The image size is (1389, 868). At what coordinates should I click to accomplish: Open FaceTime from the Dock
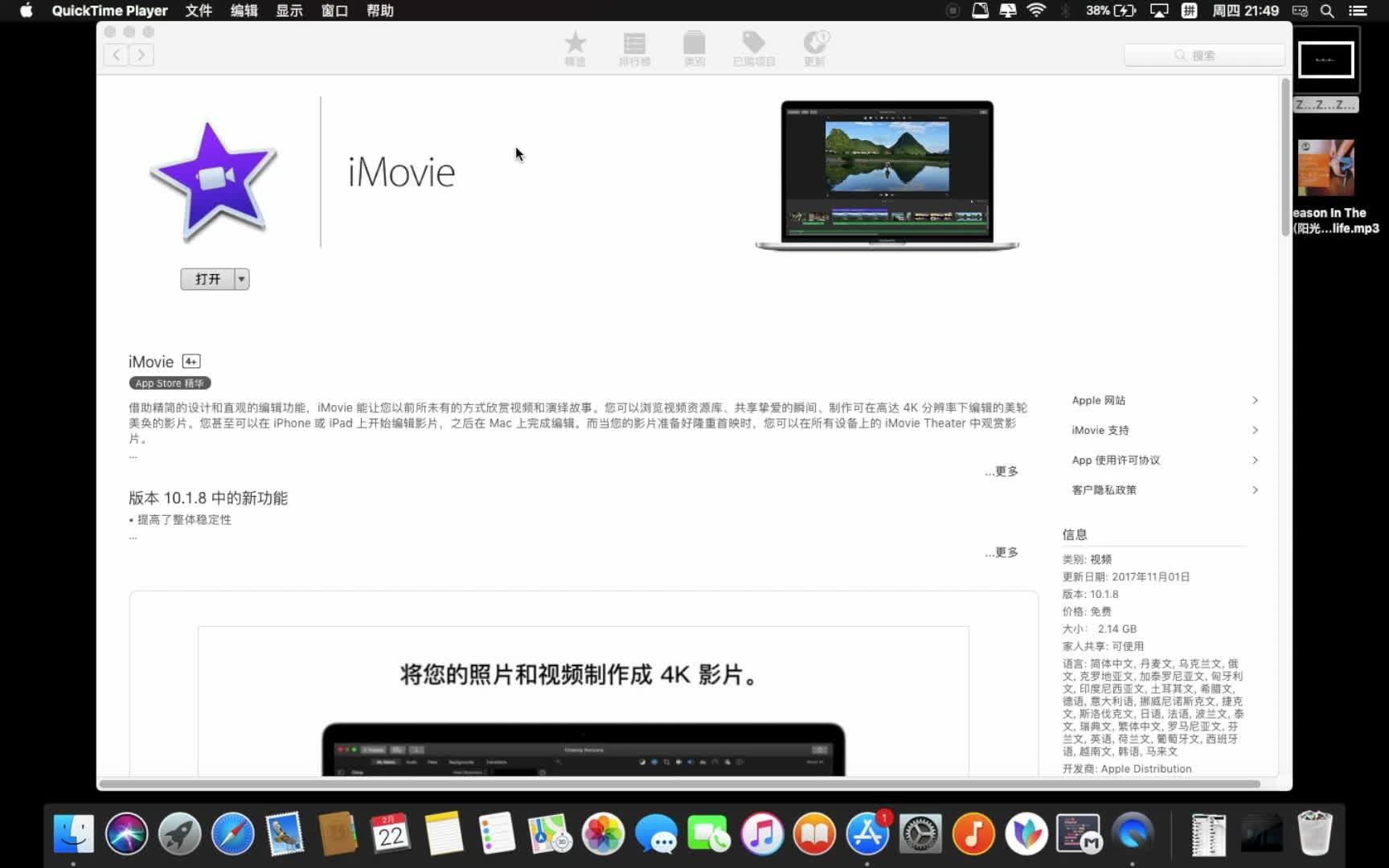pos(709,833)
